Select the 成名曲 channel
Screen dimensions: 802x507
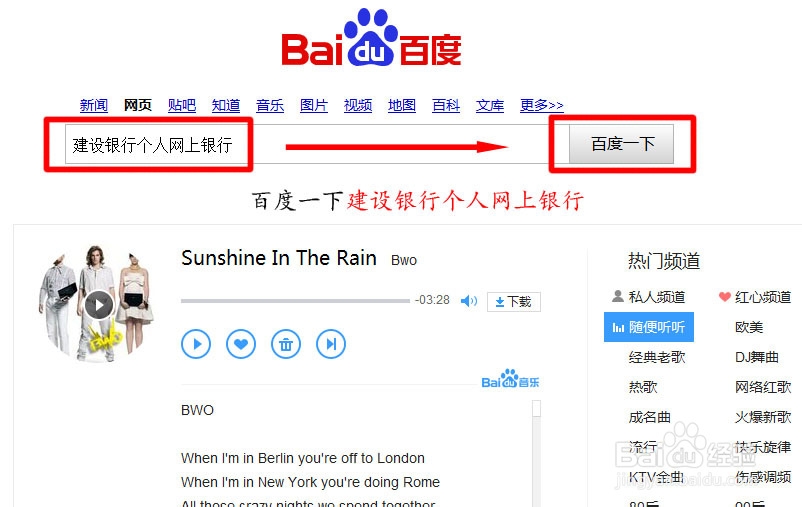click(650, 417)
